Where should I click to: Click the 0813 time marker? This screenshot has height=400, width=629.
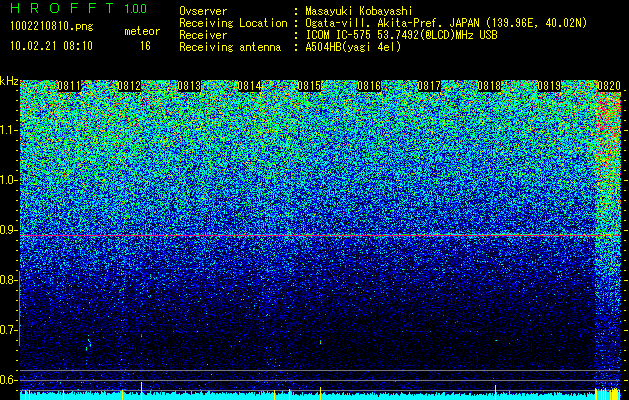(x=189, y=86)
